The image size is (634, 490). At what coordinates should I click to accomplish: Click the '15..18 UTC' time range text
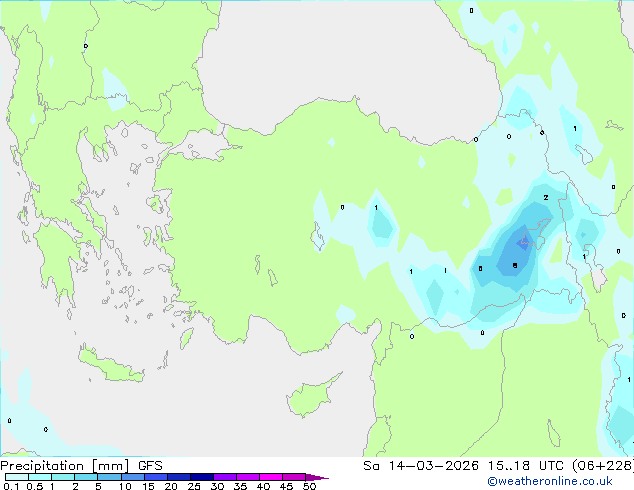click(x=525, y=466)
